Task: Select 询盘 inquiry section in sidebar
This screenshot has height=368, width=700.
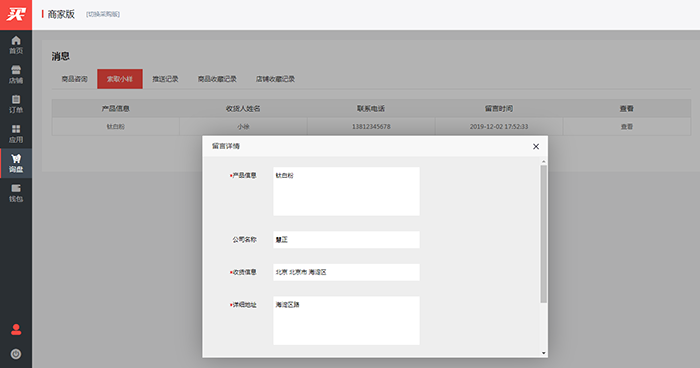Action: tap(16, 163)
